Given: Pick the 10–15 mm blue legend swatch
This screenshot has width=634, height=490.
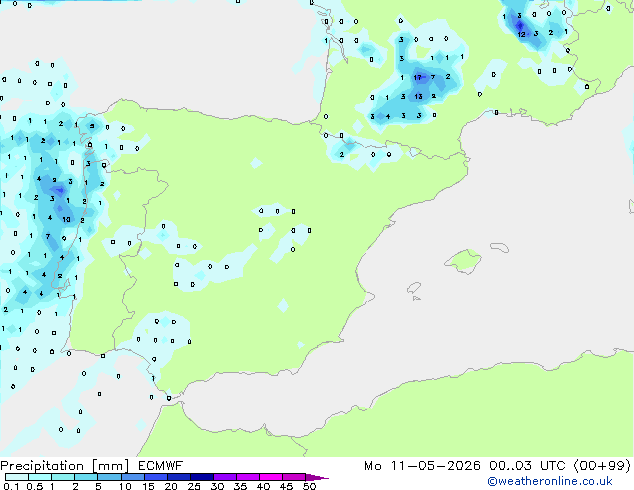Looking at the screenshot, I should pos(132,477).
